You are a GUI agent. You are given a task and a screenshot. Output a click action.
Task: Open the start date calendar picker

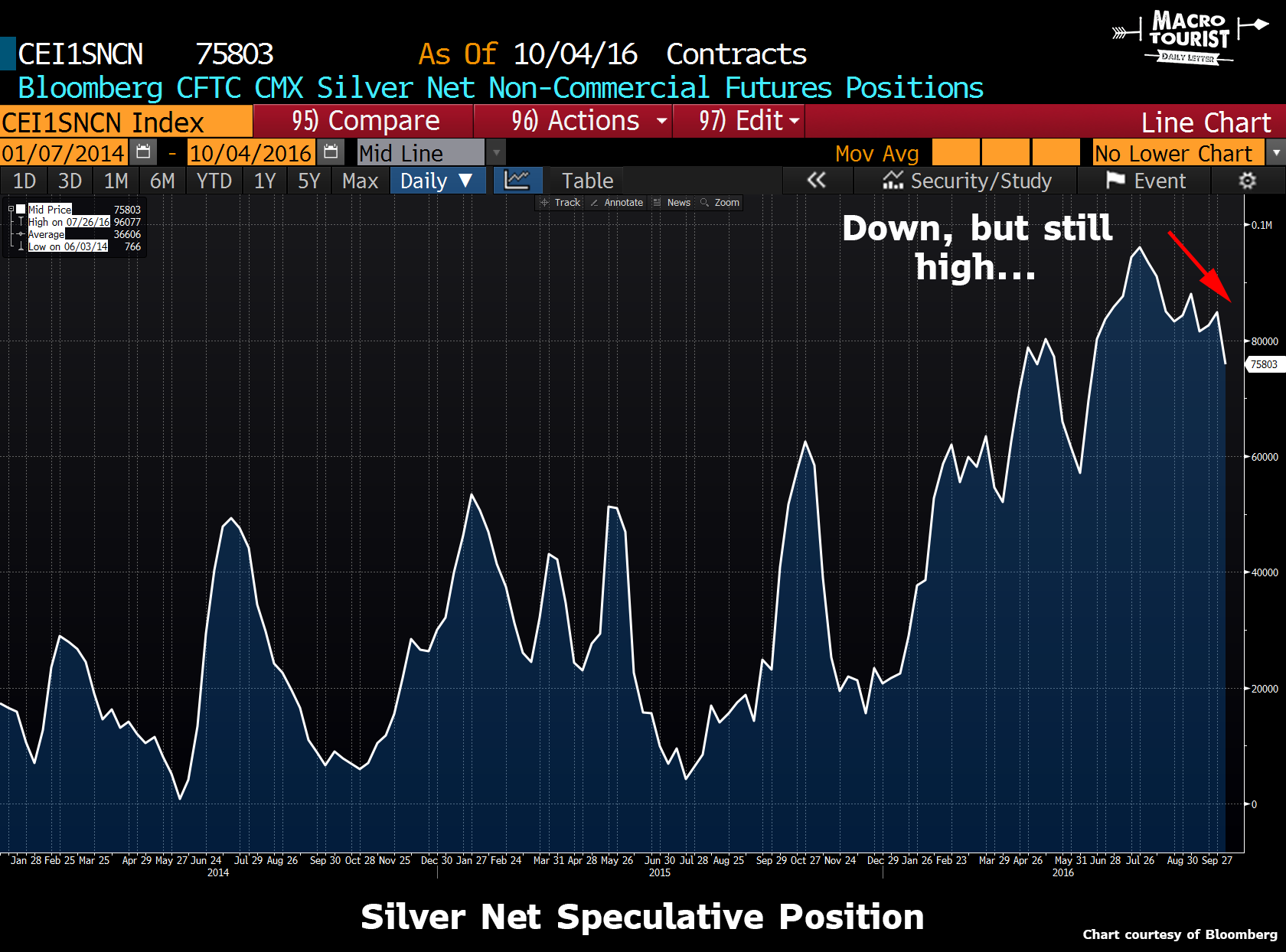click(x=143, y=152)
